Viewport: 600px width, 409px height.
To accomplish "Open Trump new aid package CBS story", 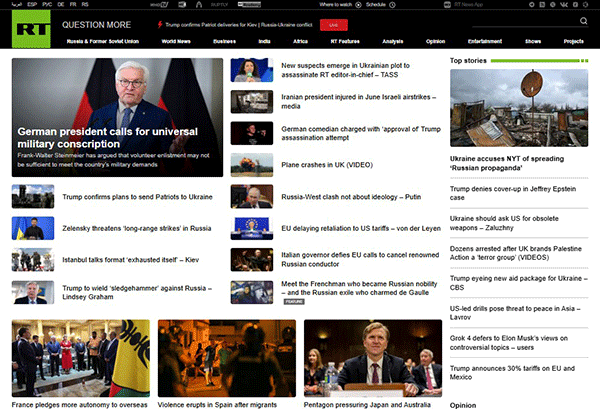I will pos(518,283).
